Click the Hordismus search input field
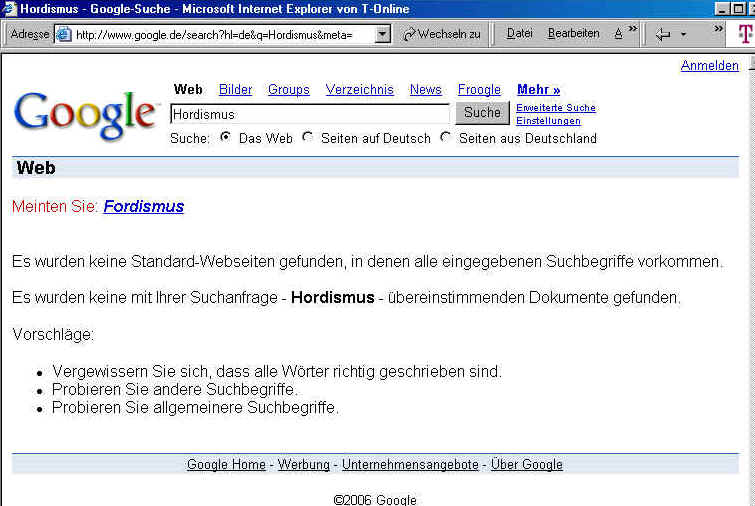Image resolution: width=755 pixels, height=506 pixels. tap(310, 114)
